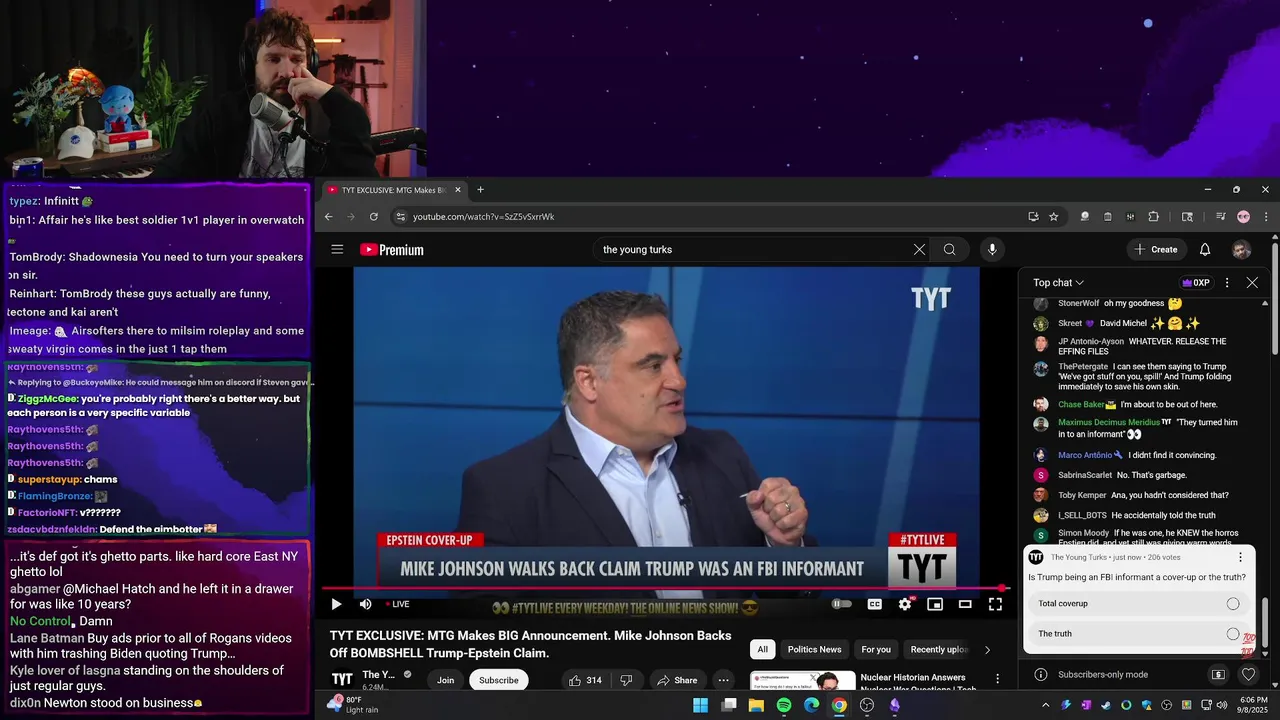Open Chrome extensions puzzle icon
Screen dimensions: 1280x720
pyautogui.click(x=1153, y=216)
